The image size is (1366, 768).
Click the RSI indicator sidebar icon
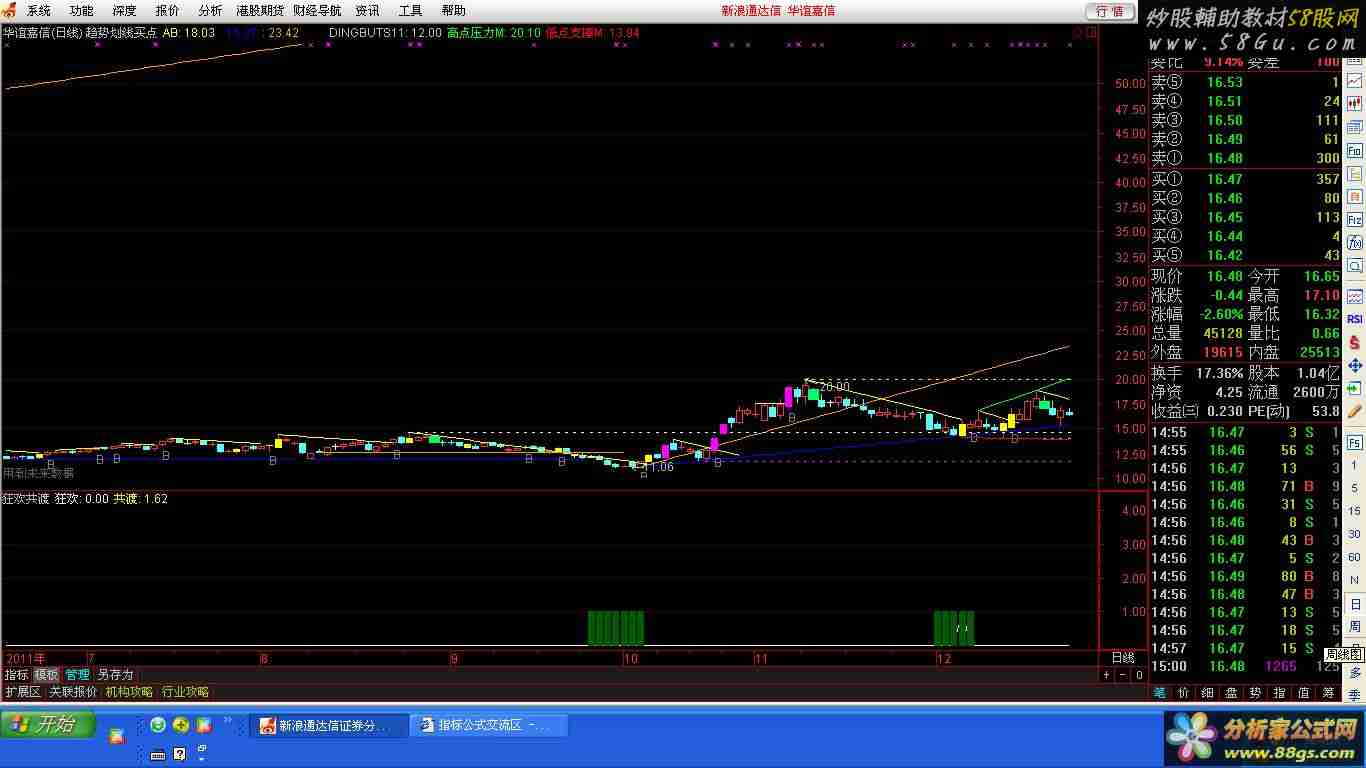[x=1355, y=319]
